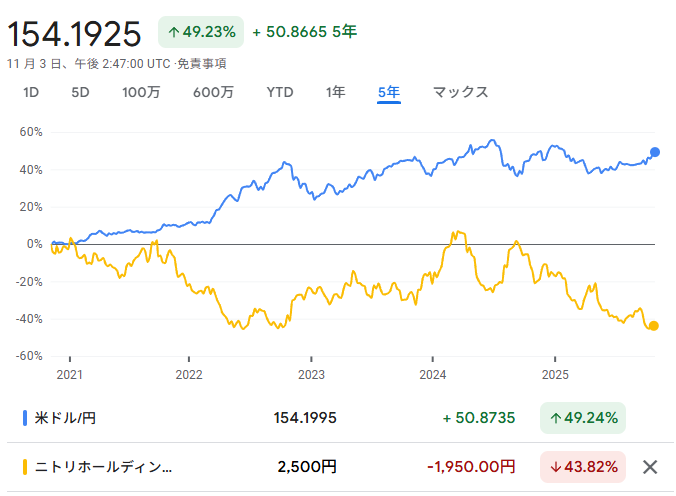676x496 pixels.
Task: Click the yellow ニトリ legend color marker
Action: click(x=25, y=466)
